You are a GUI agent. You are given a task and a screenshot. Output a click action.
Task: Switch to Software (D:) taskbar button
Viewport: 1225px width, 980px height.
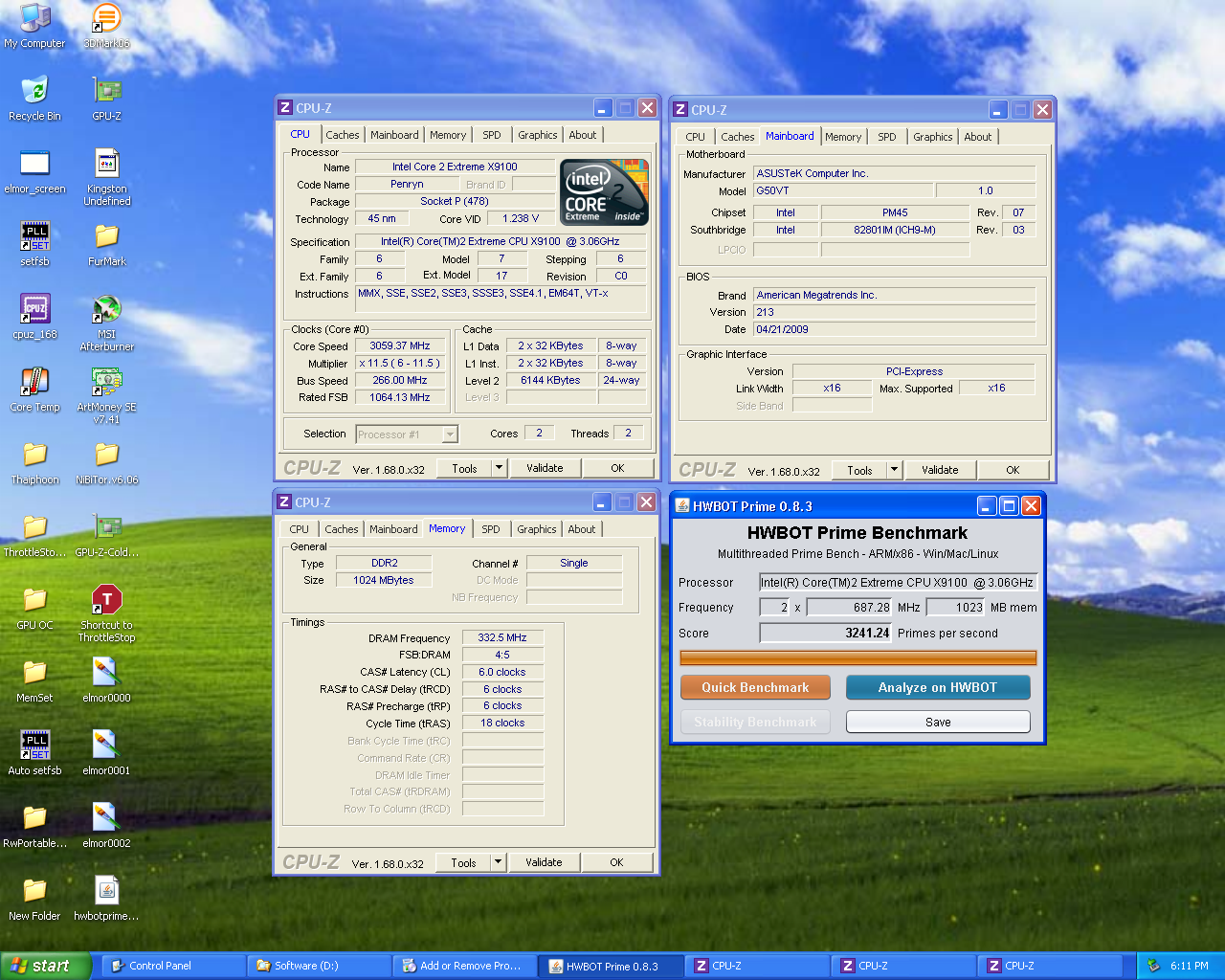320,966
